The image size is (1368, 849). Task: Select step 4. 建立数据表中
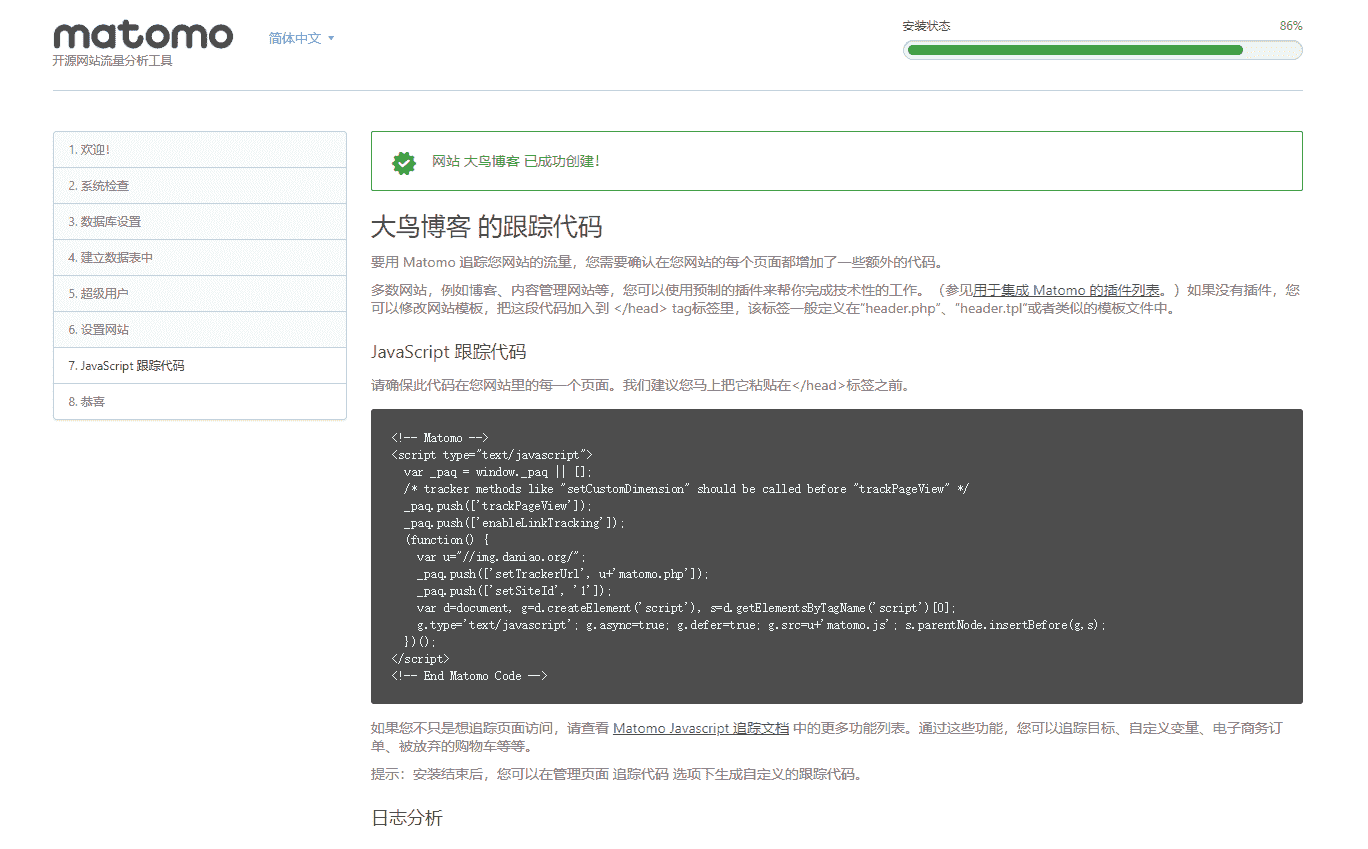pyautogui.click(x=200, y=258)
